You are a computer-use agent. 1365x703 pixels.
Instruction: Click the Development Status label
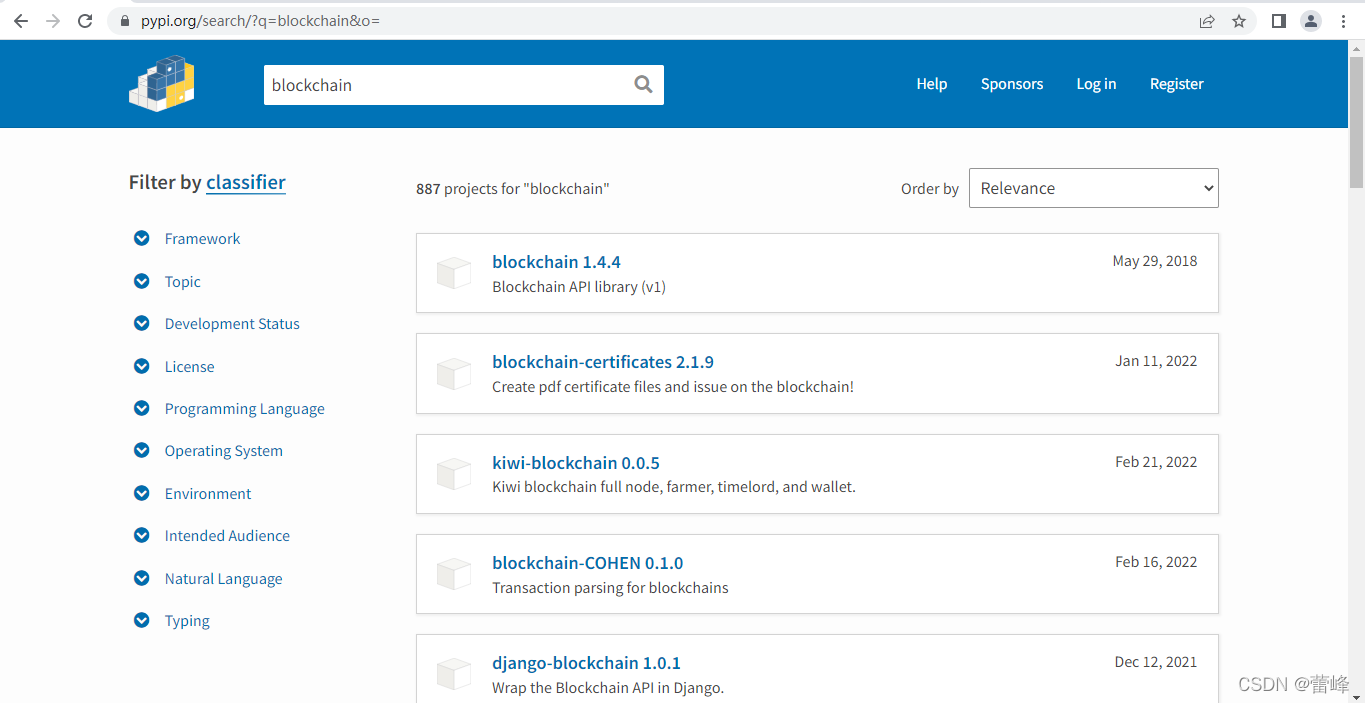[x=232, y=323]
